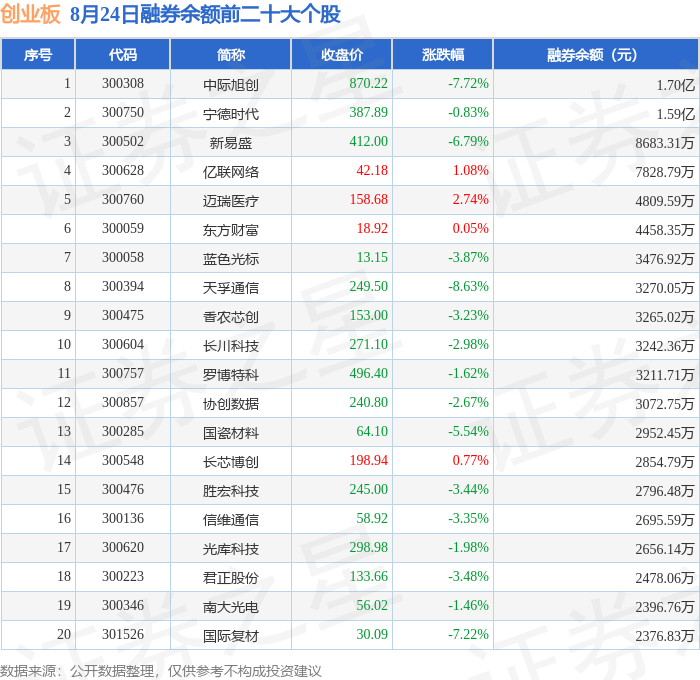
Task: Click stock name 东方财富
Action: point(231,230)
